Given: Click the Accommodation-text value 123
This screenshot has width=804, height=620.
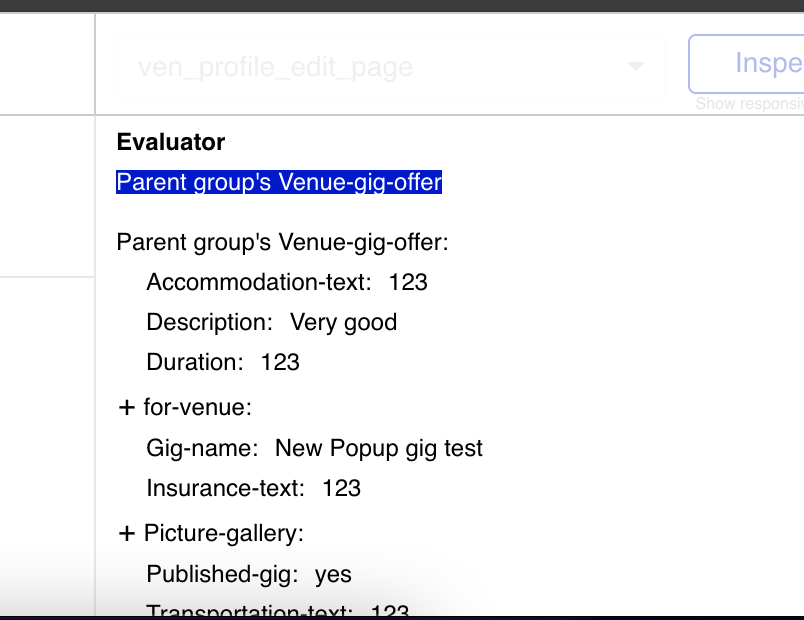Looking at the screenshot, I should pos(408,282).
